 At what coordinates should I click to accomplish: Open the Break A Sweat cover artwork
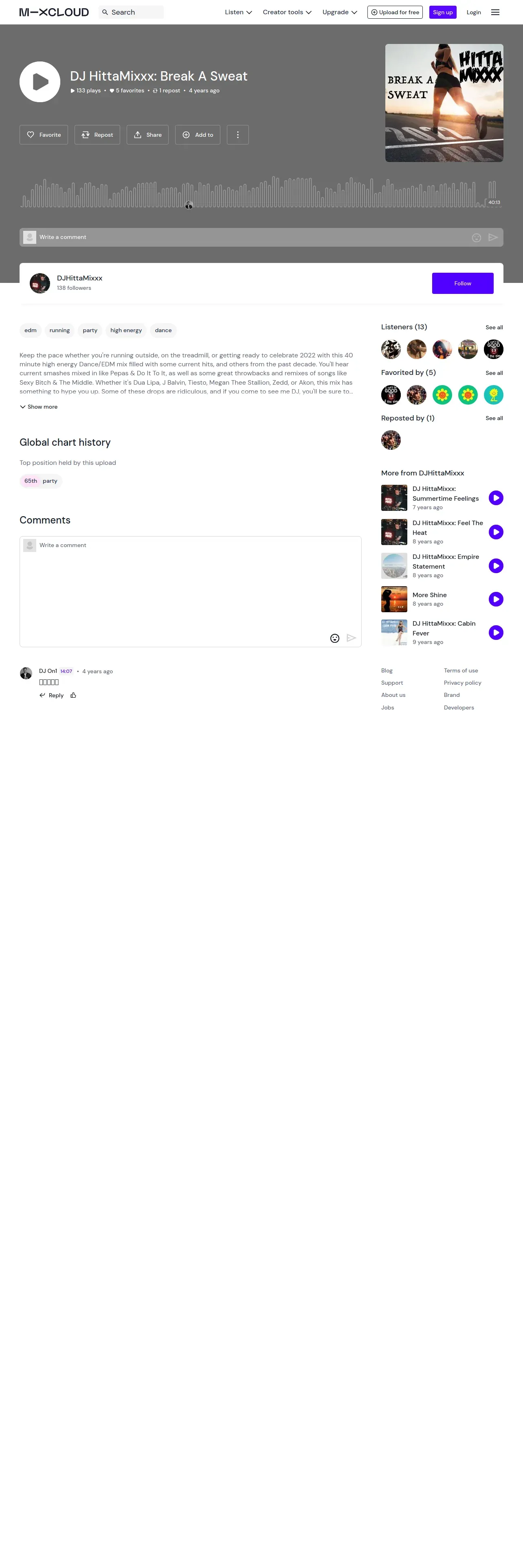[x=444, y=103]
